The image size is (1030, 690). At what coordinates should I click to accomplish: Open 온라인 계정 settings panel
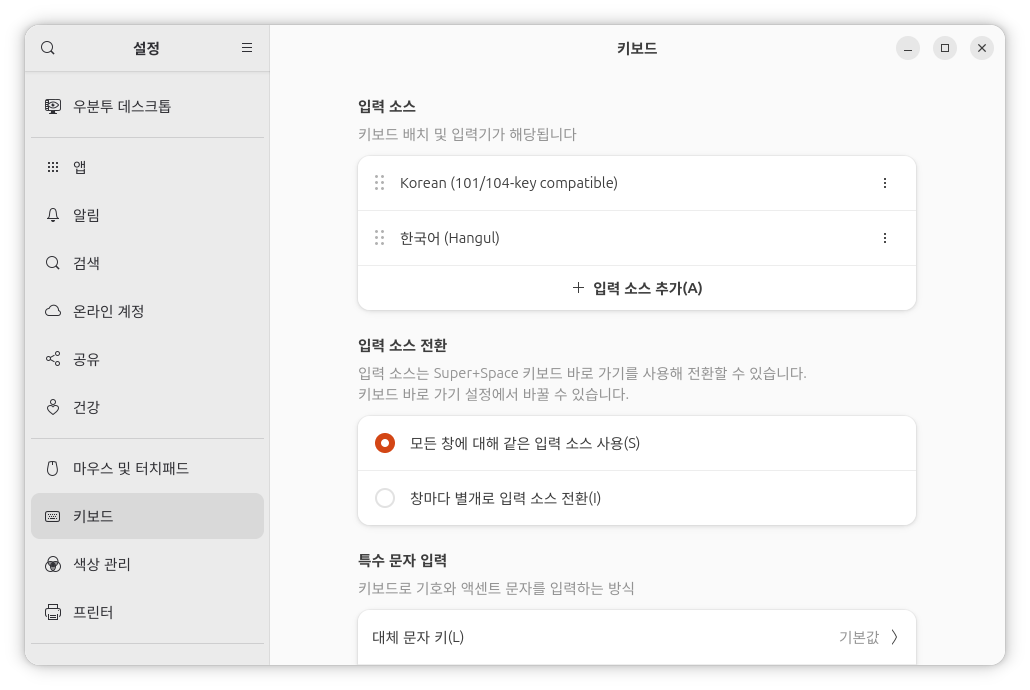coord(108,311)
